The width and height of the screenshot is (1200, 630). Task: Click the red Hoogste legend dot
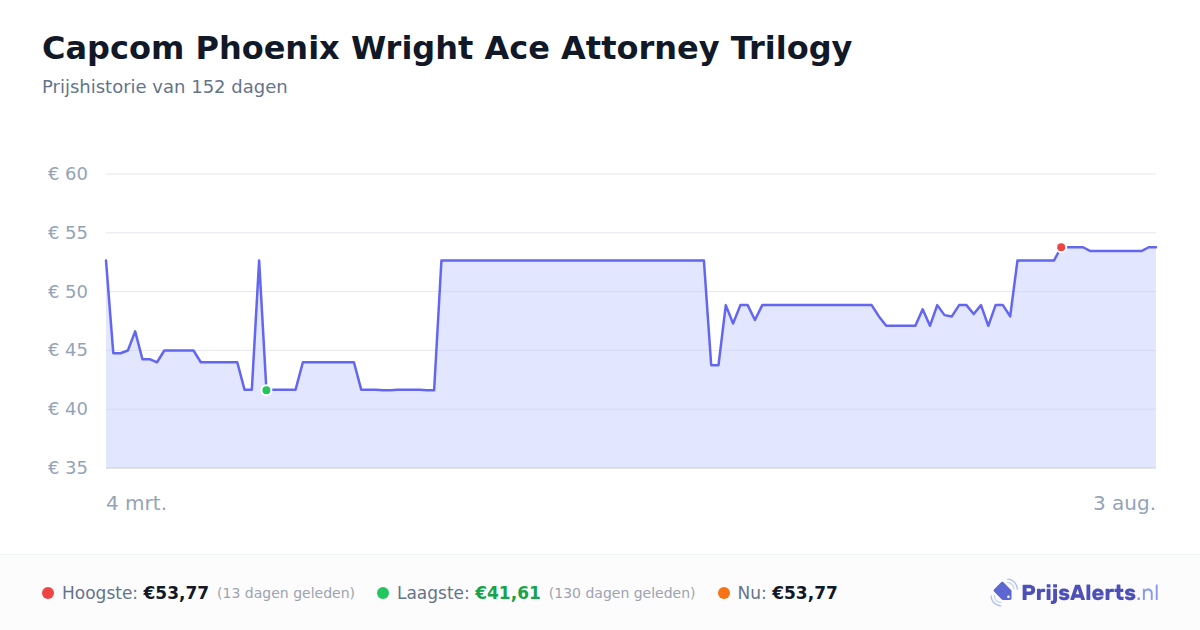(x=48, y=593)
